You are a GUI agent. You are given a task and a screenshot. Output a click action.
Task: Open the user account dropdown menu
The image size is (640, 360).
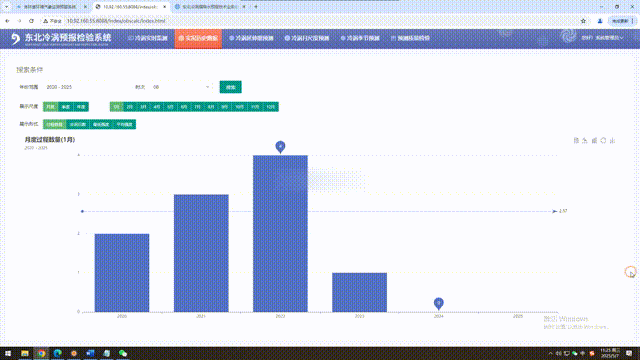click(x=603, y=38)
